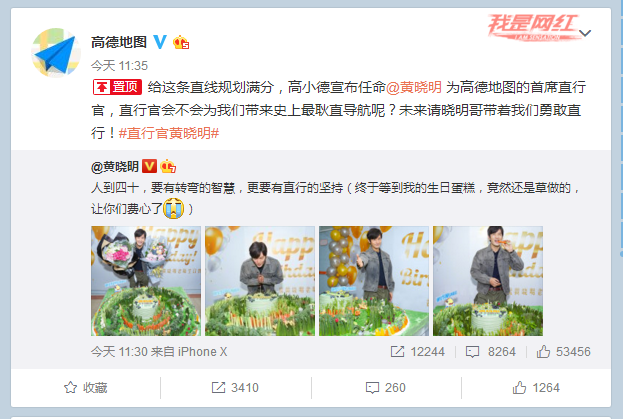Expand the post options chevron menu
Screen dimensions: 623x419
point(585,33)
